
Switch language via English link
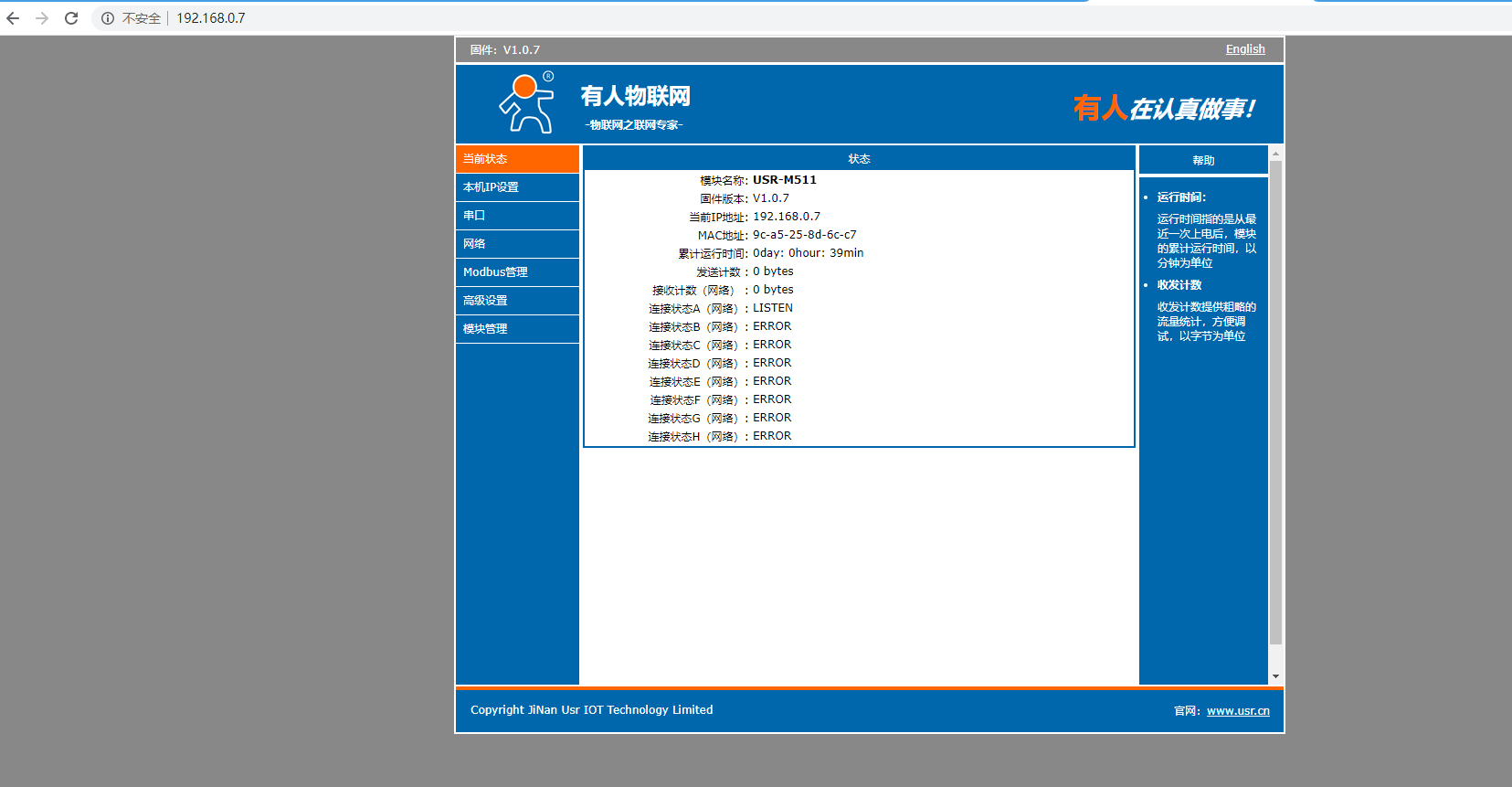1244,49
